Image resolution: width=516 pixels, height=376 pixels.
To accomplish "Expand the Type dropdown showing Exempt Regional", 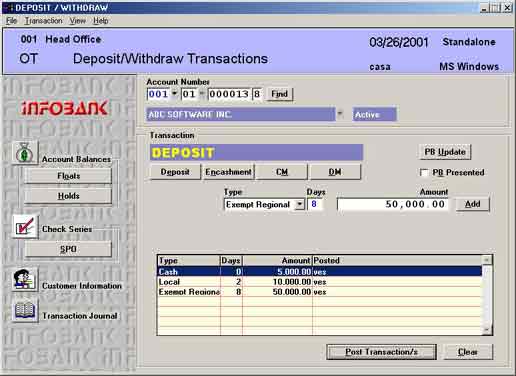I will point(300,204).
